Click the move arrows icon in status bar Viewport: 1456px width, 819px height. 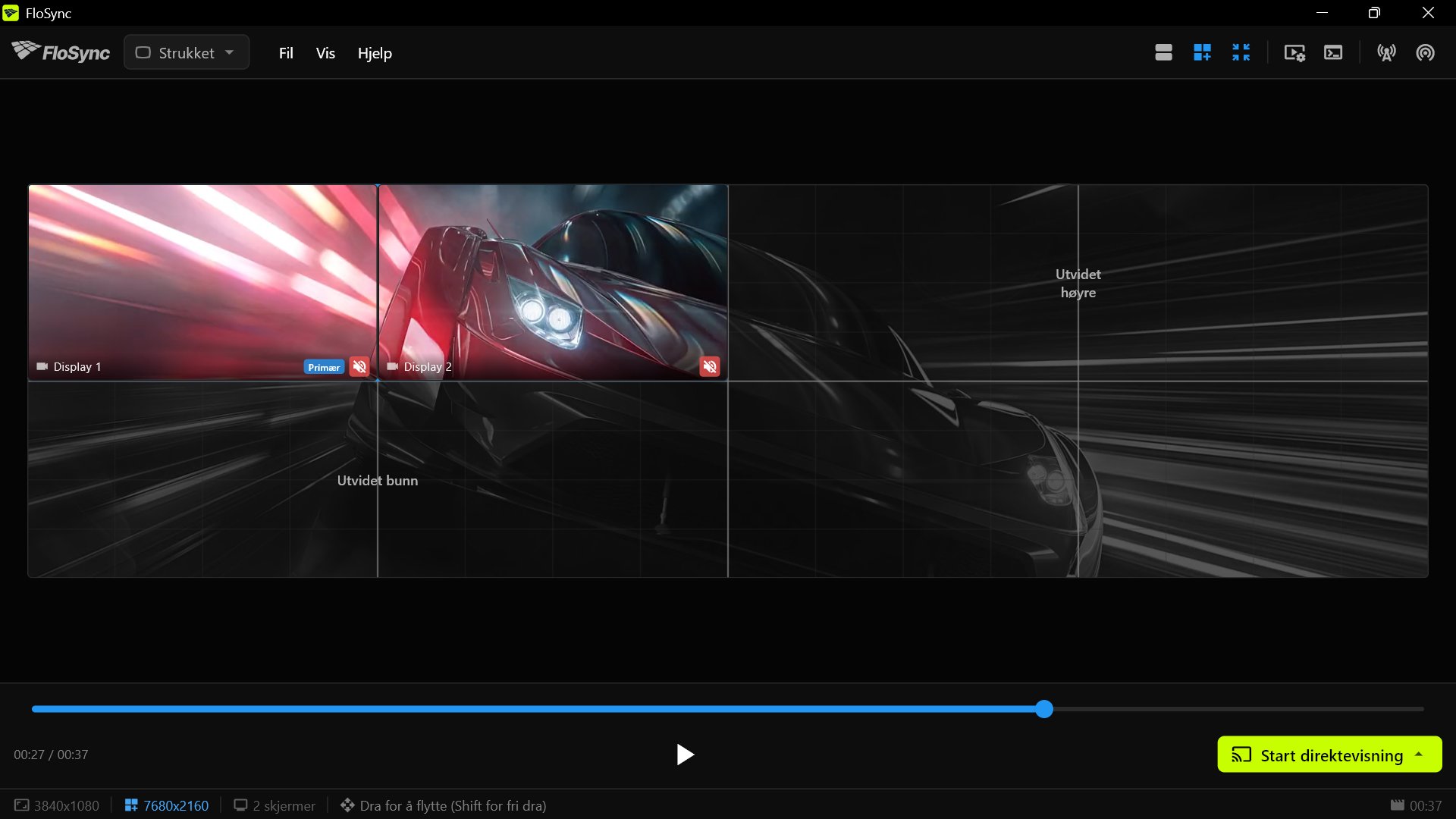point(347,805)
